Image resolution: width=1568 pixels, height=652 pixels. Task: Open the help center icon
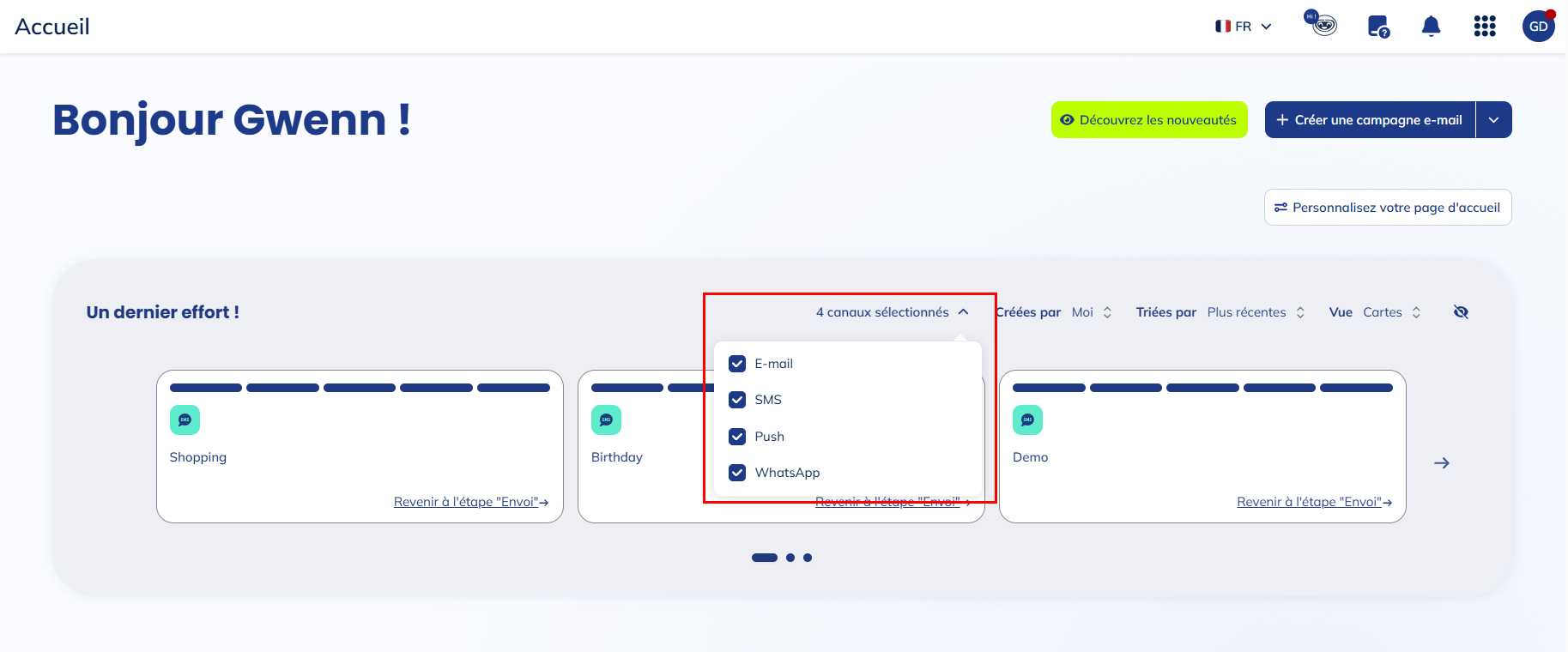(1378, 27)
